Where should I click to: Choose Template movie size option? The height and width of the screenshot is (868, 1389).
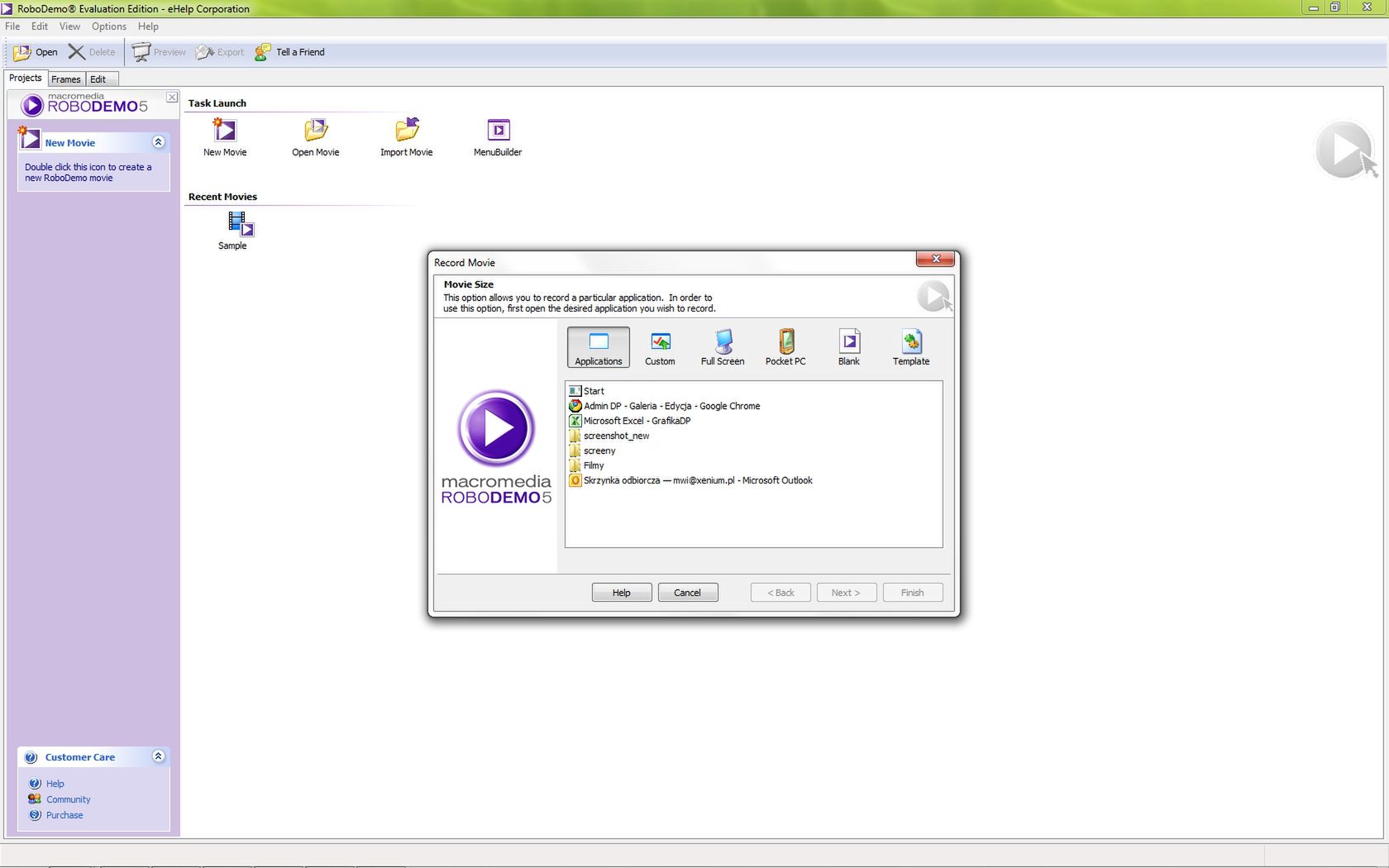(x=911, y=347)
